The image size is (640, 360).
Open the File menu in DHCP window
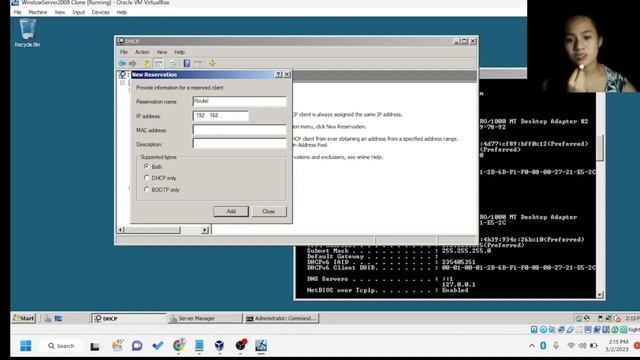pyautogui.click(x=124, y=52)
